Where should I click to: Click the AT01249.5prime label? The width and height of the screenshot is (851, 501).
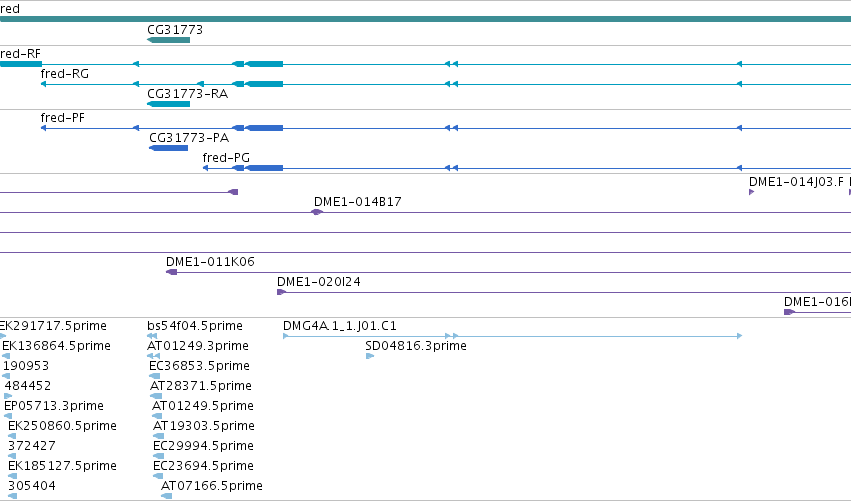click(203, 406)
